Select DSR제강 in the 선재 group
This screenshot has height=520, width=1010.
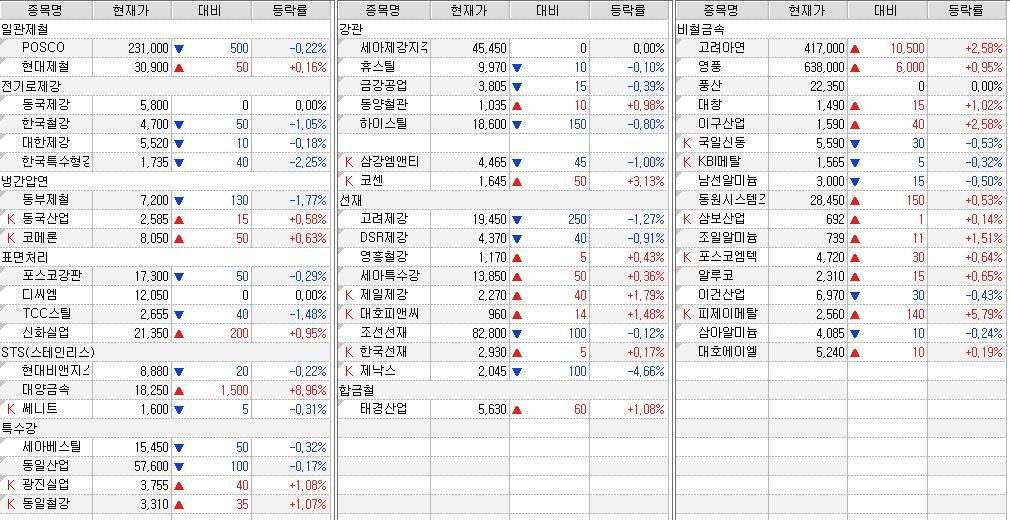[385, 238]
